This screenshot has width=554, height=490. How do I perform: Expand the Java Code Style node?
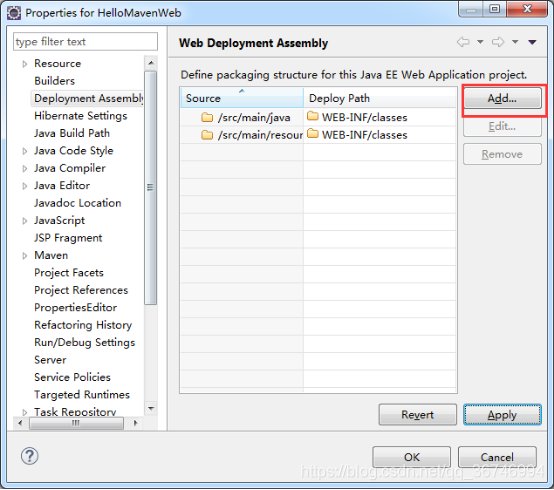pos(25,151)
